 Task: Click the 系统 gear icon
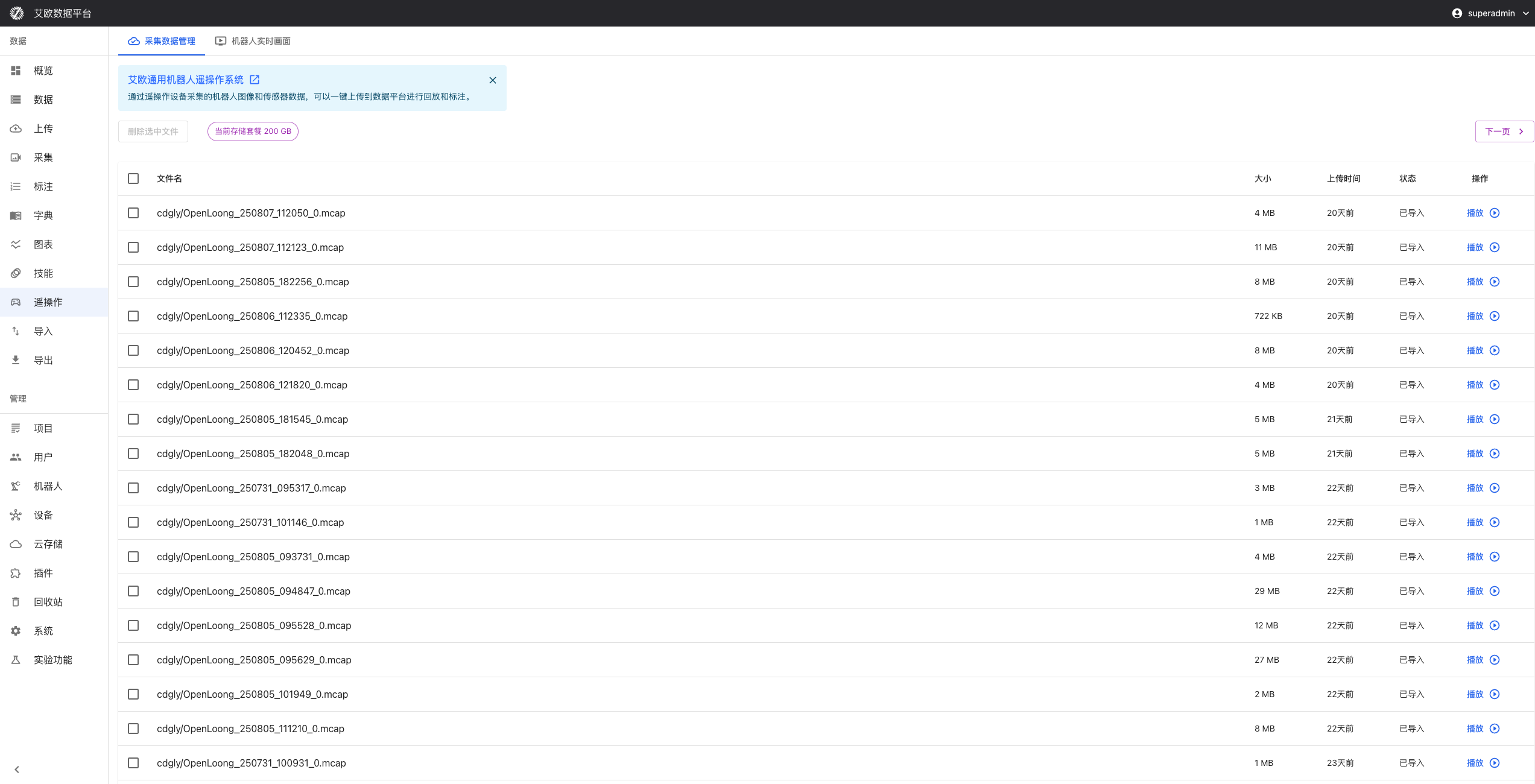pos(16,631)
